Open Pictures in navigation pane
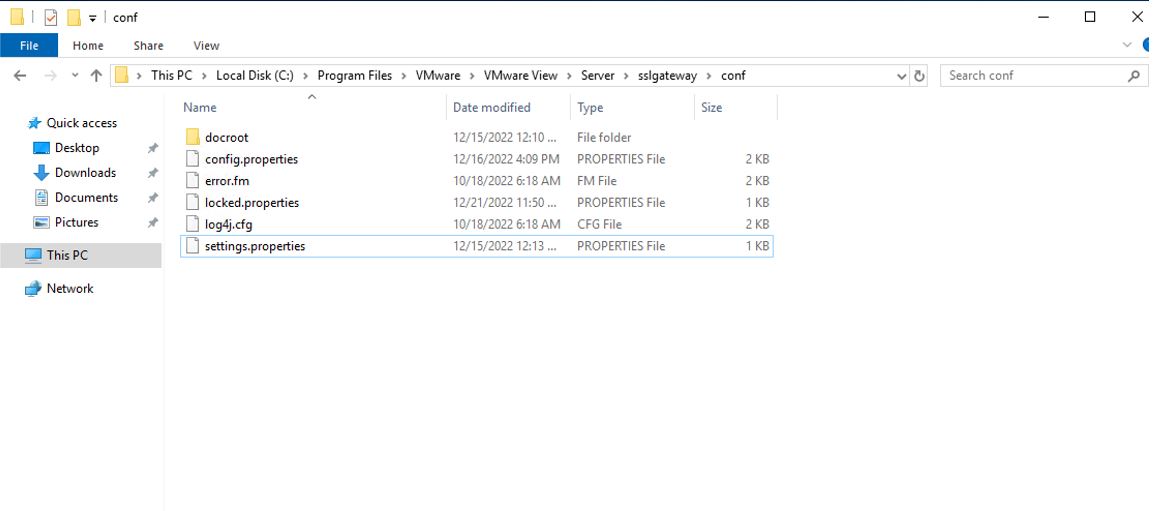Viewport: 1155px width, 511px height. 77,222
